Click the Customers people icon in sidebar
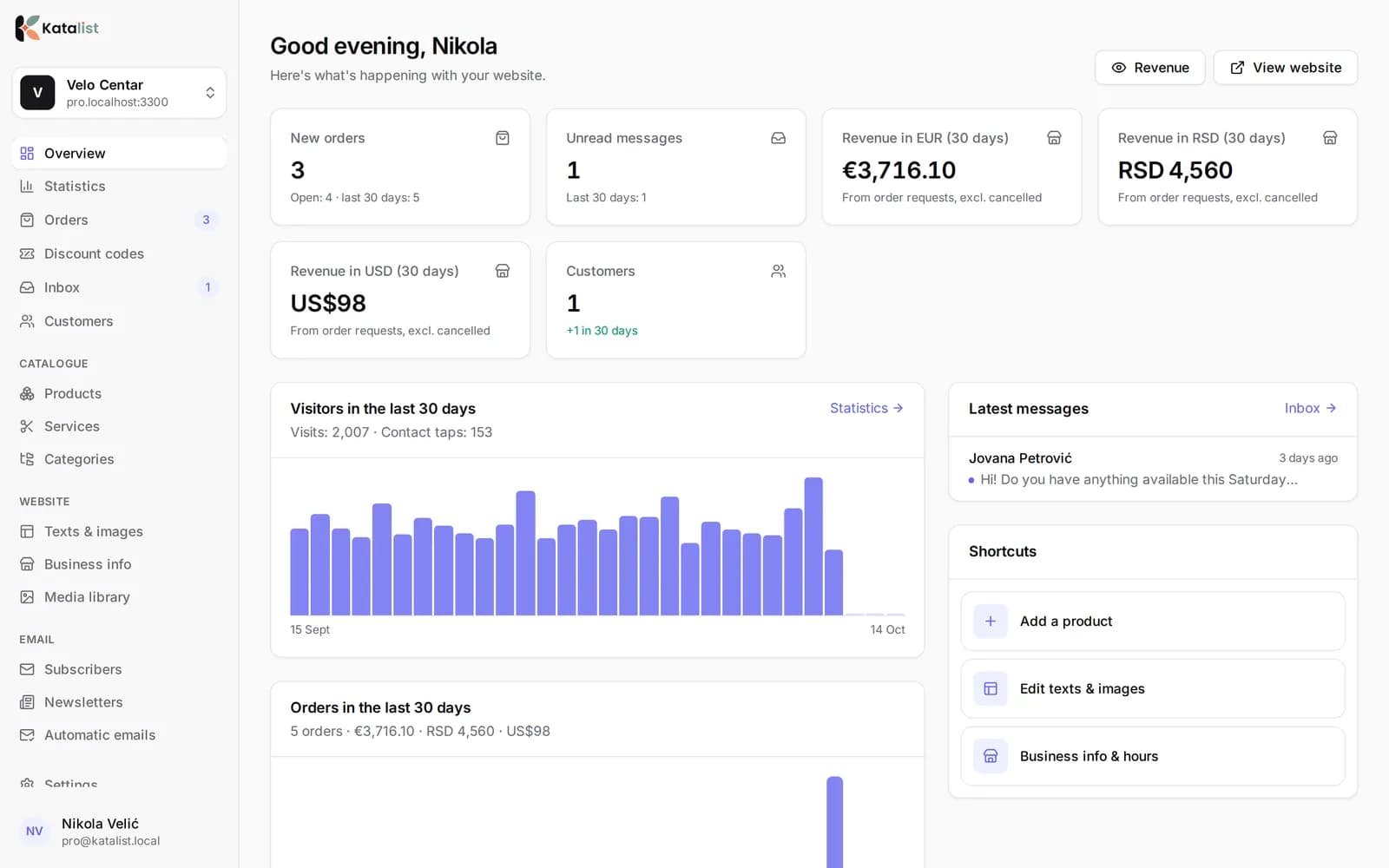This screenshot has width=1389, height=868. [x=27, y=321]
